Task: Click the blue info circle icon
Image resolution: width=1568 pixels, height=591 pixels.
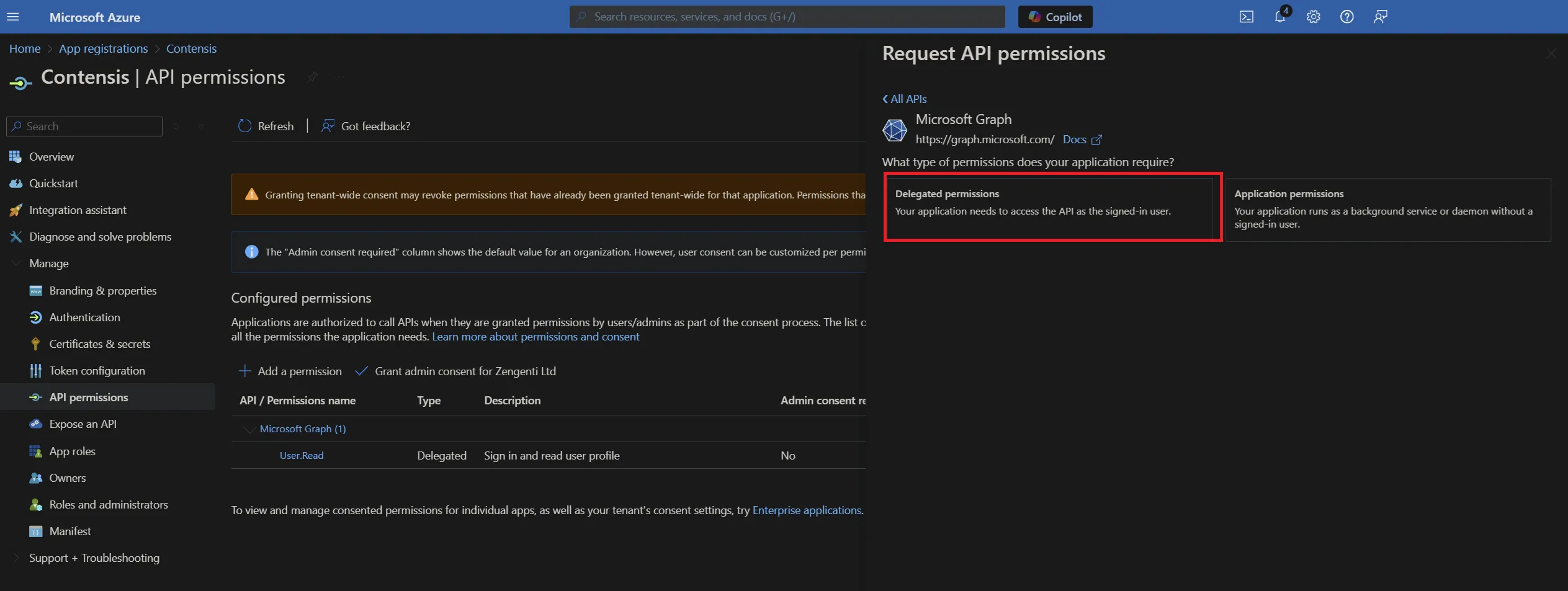Action: tap(251, 251)
